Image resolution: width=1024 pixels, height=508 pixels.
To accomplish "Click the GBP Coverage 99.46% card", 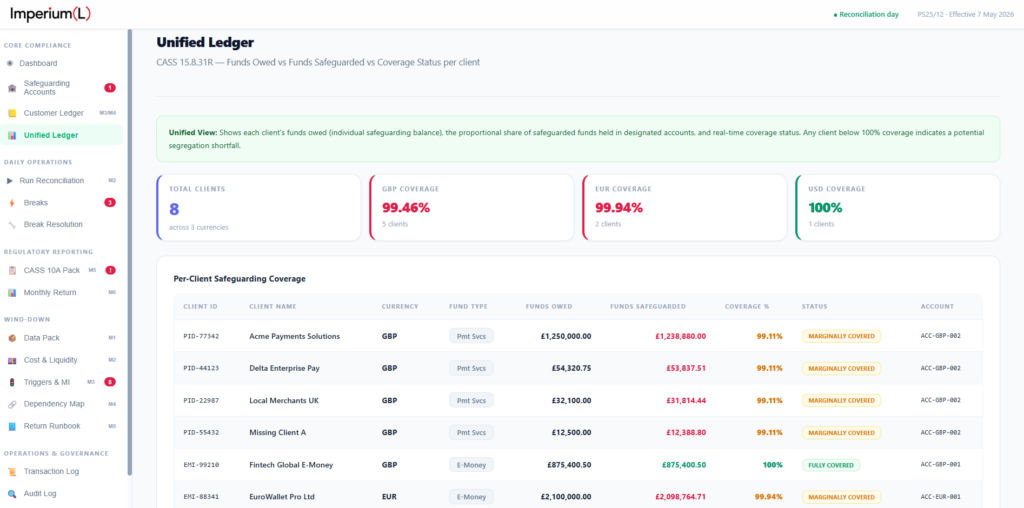I will [x=472, y=208].
